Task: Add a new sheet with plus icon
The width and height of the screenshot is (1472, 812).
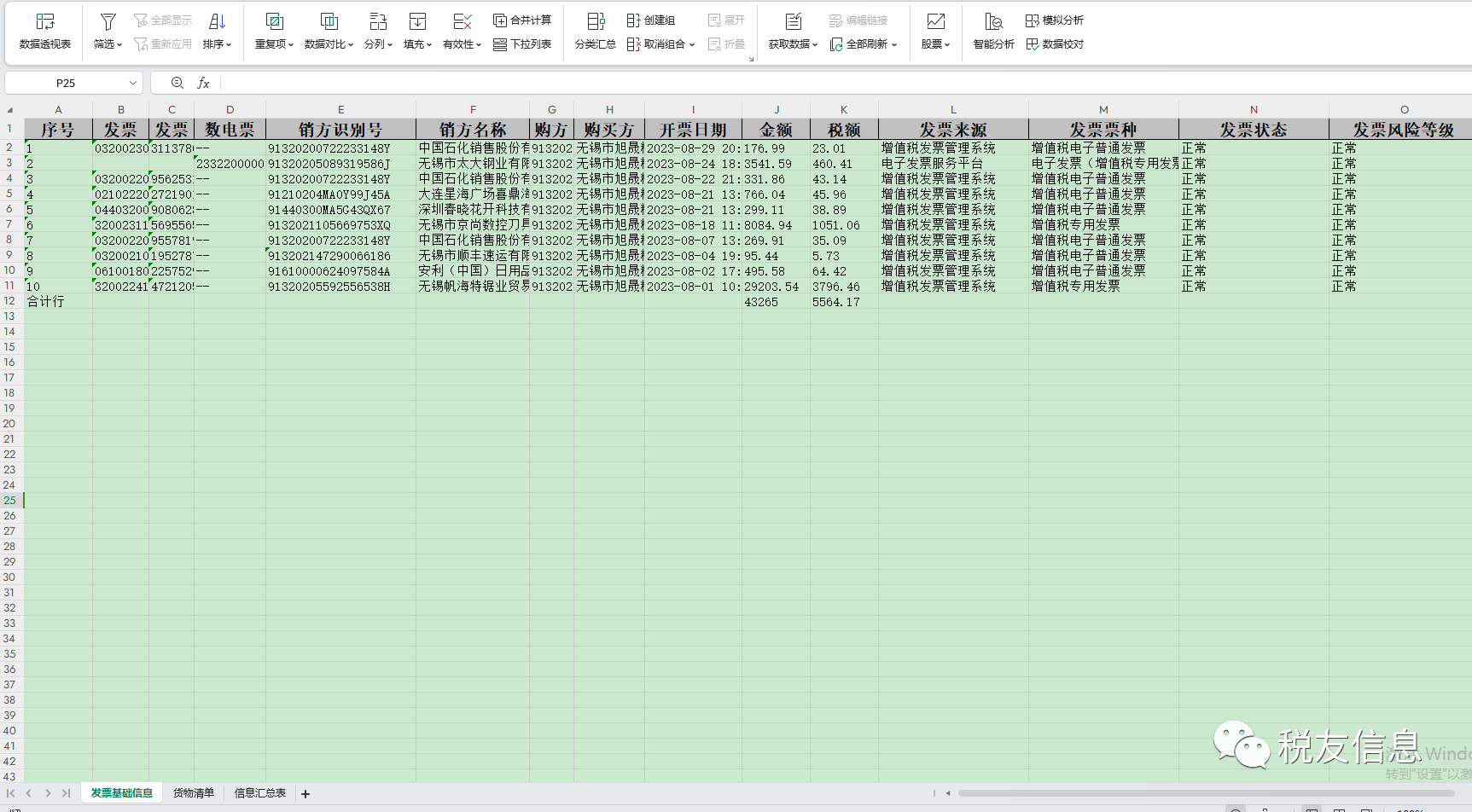Action: point(305,794)
